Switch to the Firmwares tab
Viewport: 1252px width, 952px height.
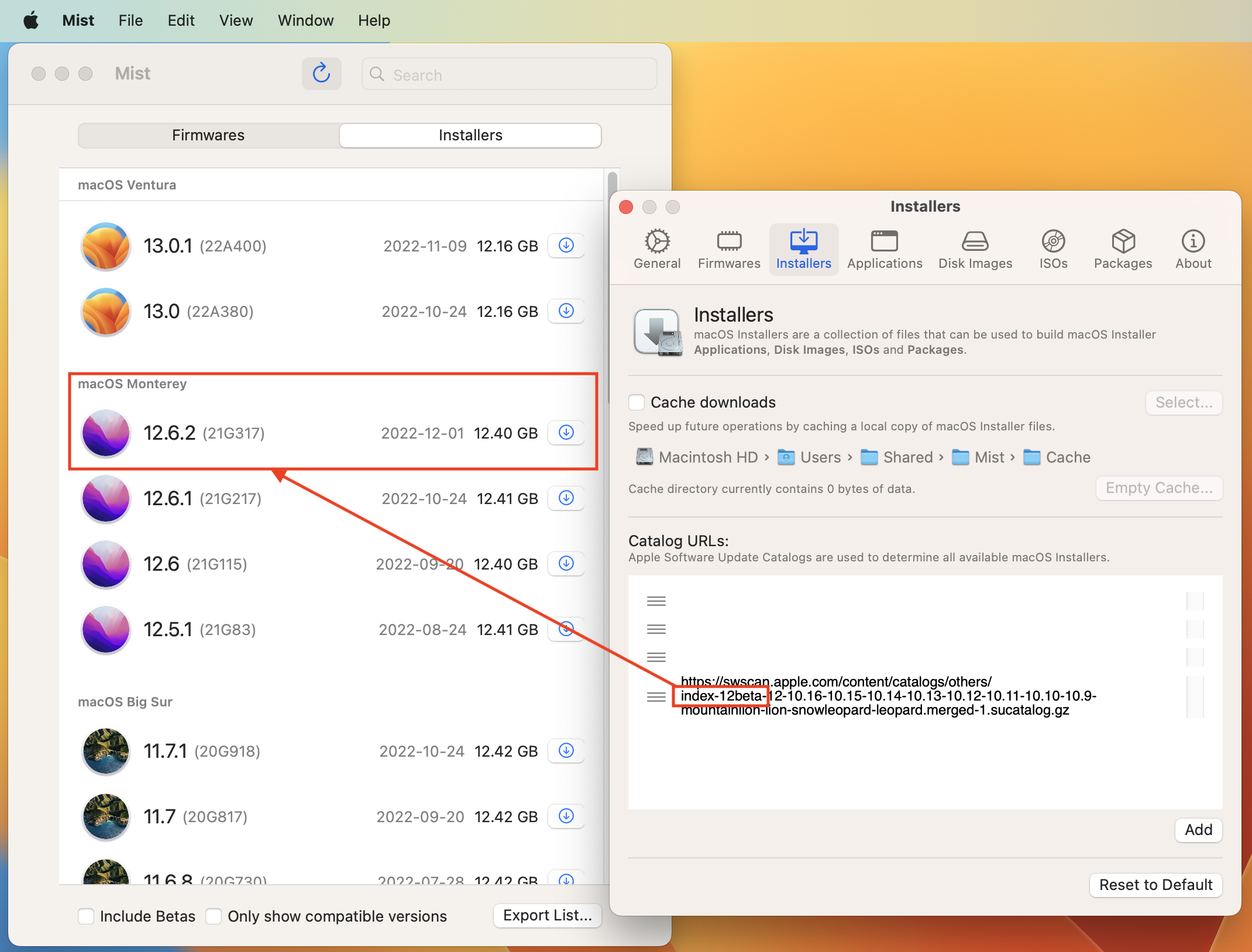coord(208,135)
